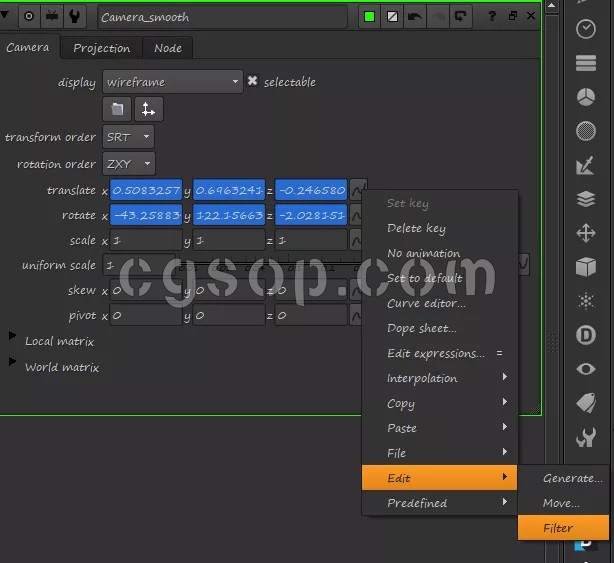Open the Metadata toolbar tag icon
The height and width of the screenshot is (563, 614).
(x=586, y=403)
